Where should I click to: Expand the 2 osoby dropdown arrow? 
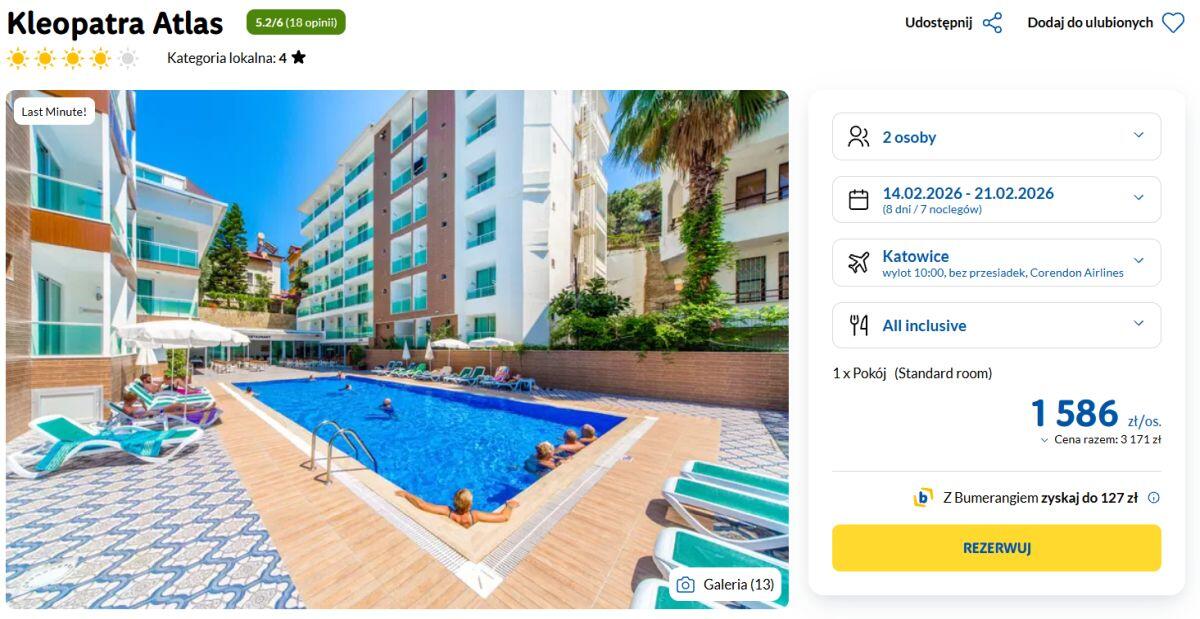point(1138,136)
